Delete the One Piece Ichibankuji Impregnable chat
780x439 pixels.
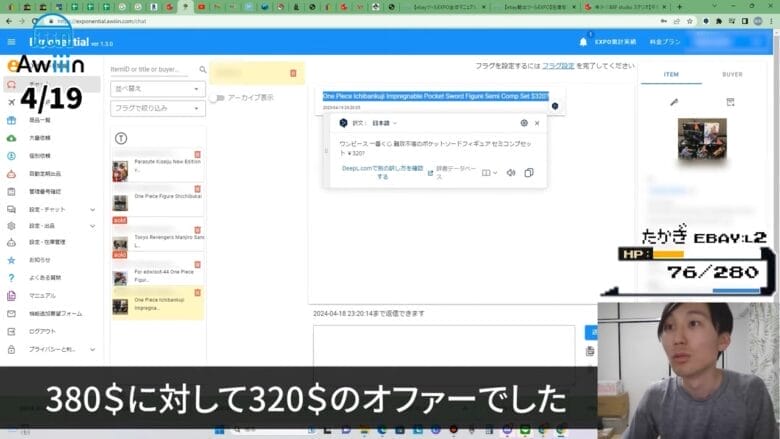coord(197,293)
